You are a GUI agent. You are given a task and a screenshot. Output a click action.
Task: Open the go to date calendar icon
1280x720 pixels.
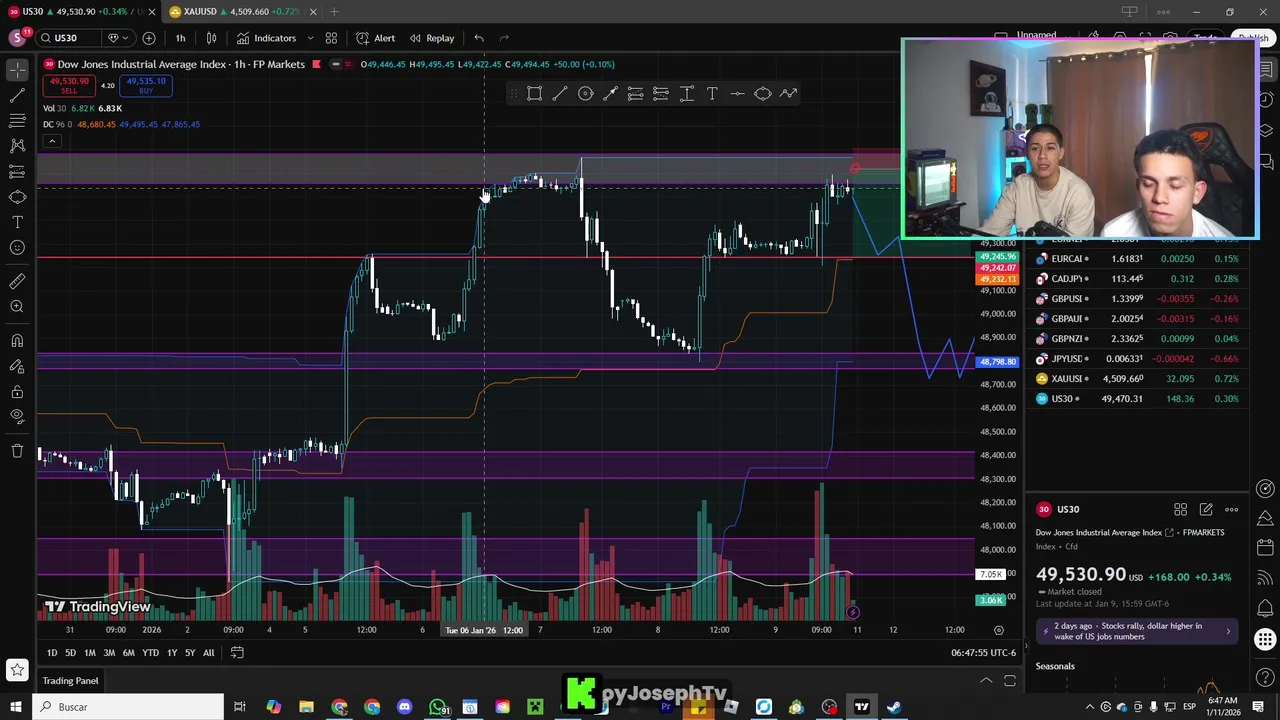(237, 653)
